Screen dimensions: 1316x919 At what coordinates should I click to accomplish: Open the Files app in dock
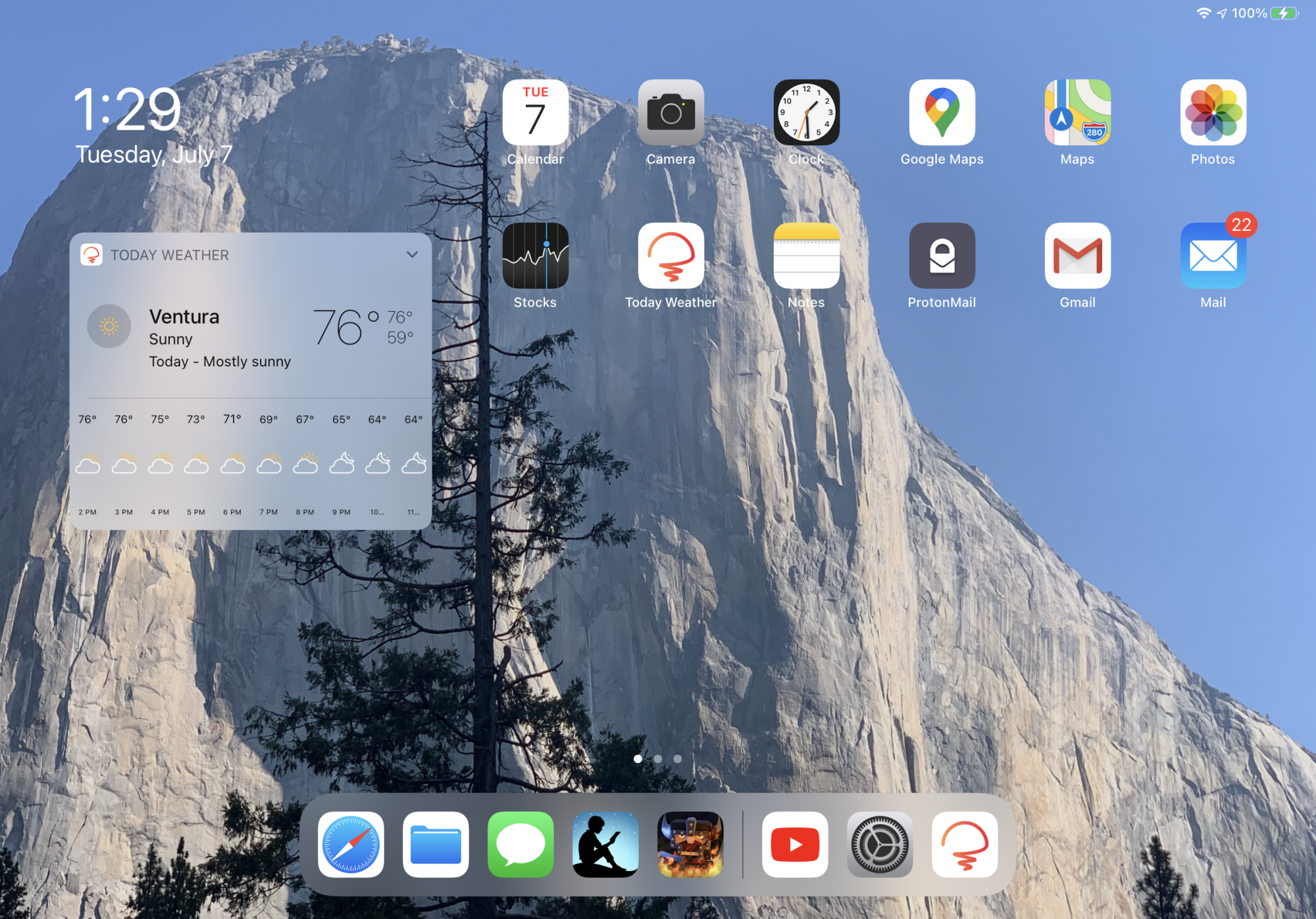[436, 845]
